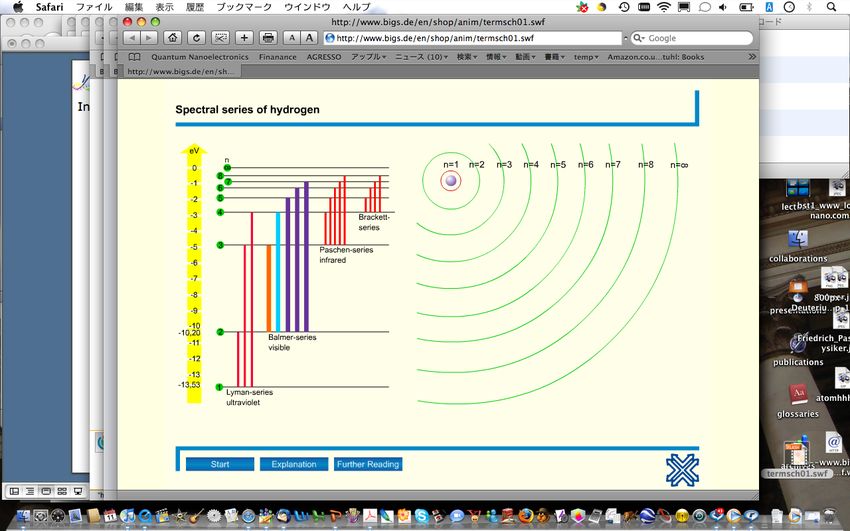Open the 表示 menu
The height and width of the screenshot is (531, 850).
[165, 7]
